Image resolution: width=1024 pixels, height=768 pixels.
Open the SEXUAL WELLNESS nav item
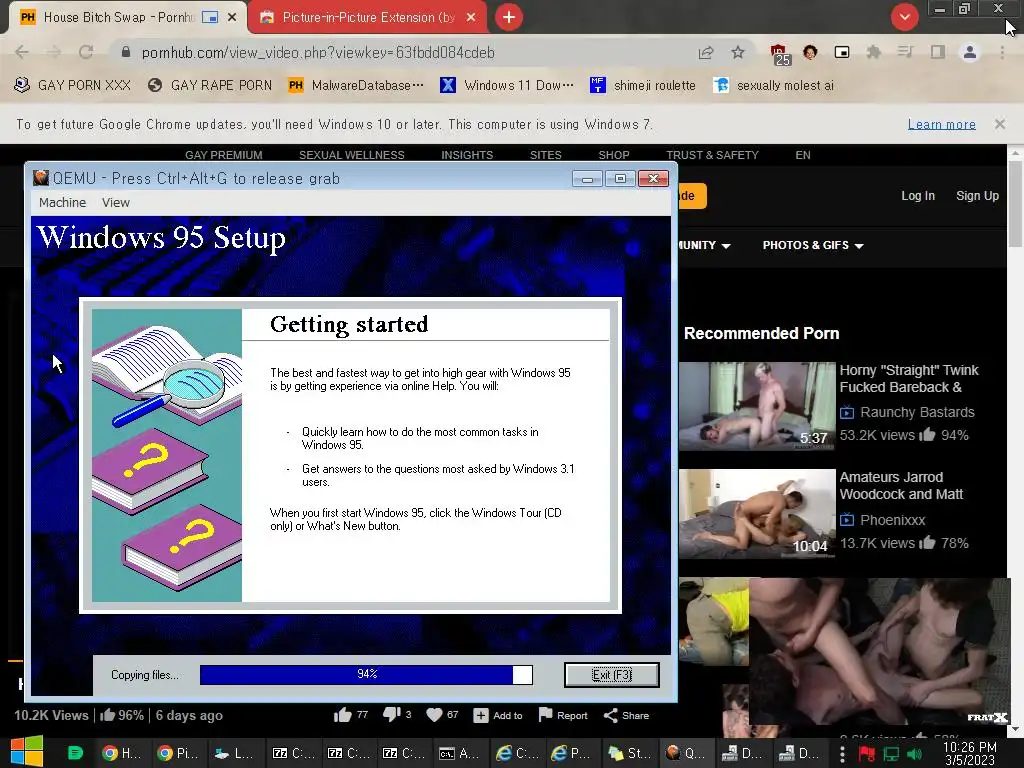click(351, 155)
